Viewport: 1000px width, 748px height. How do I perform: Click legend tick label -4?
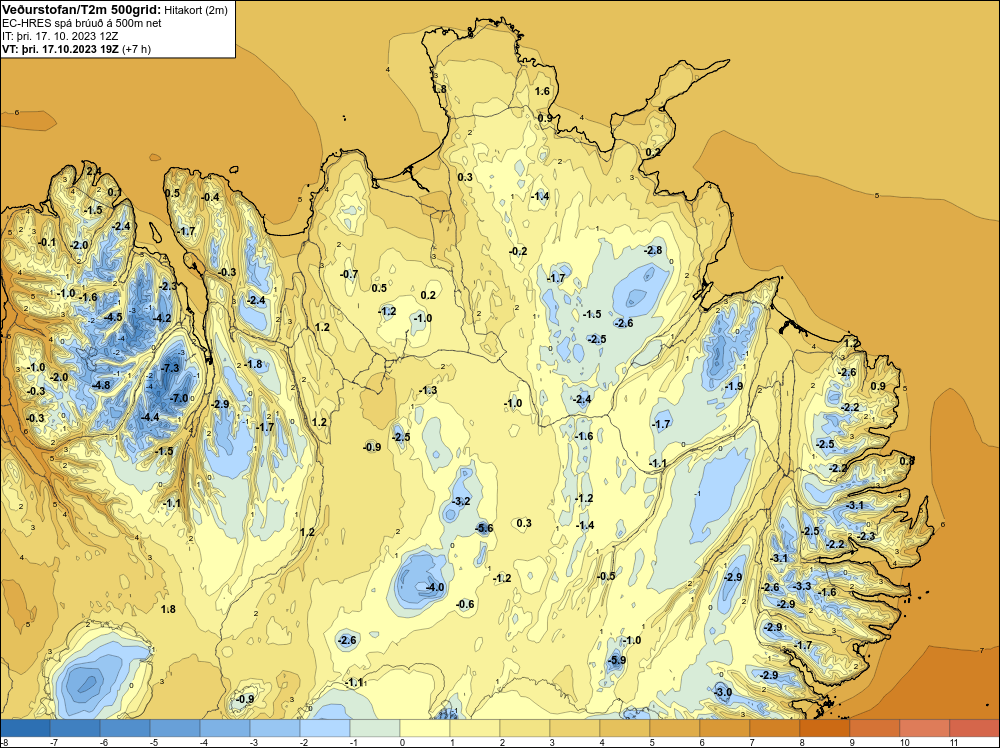[203, 742]
